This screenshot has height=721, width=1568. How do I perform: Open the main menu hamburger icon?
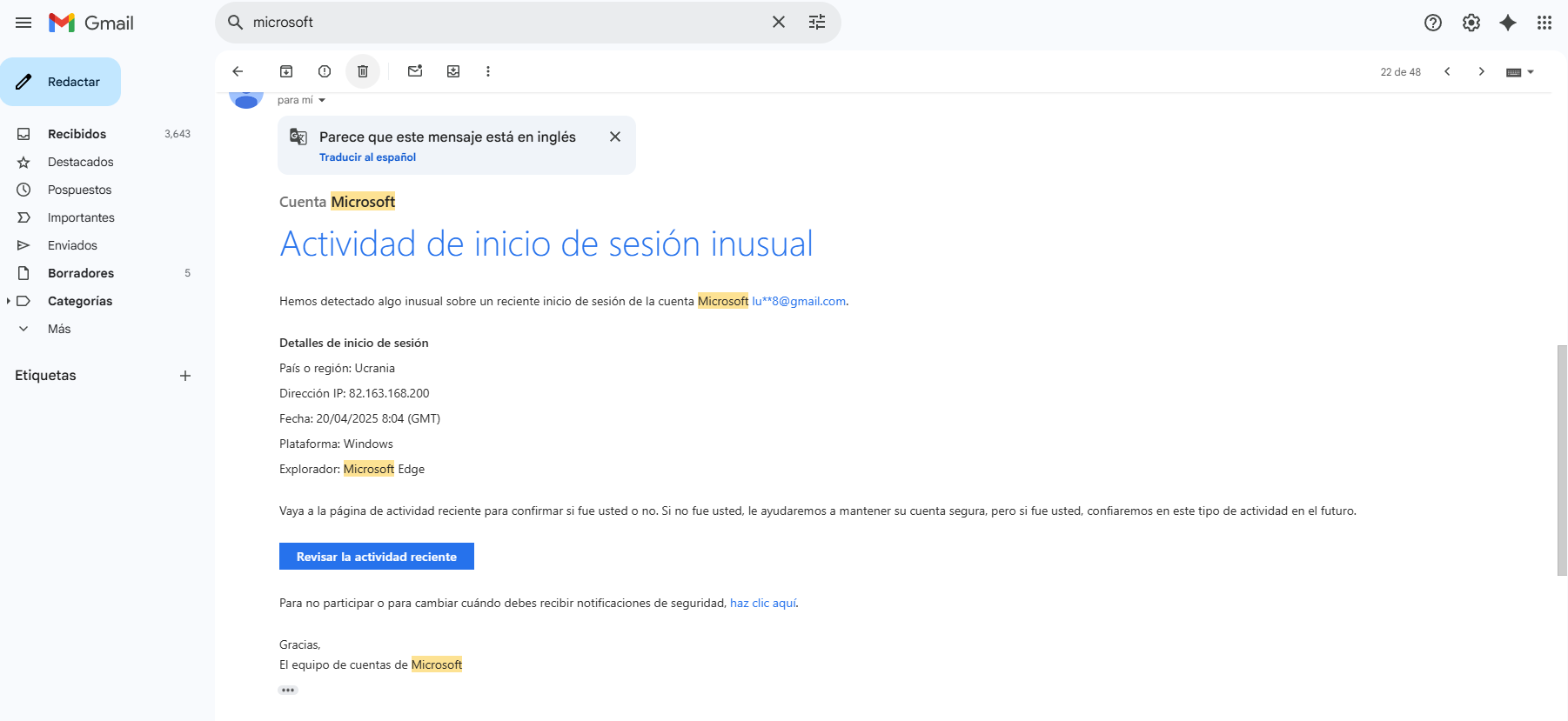pos(23,23)
